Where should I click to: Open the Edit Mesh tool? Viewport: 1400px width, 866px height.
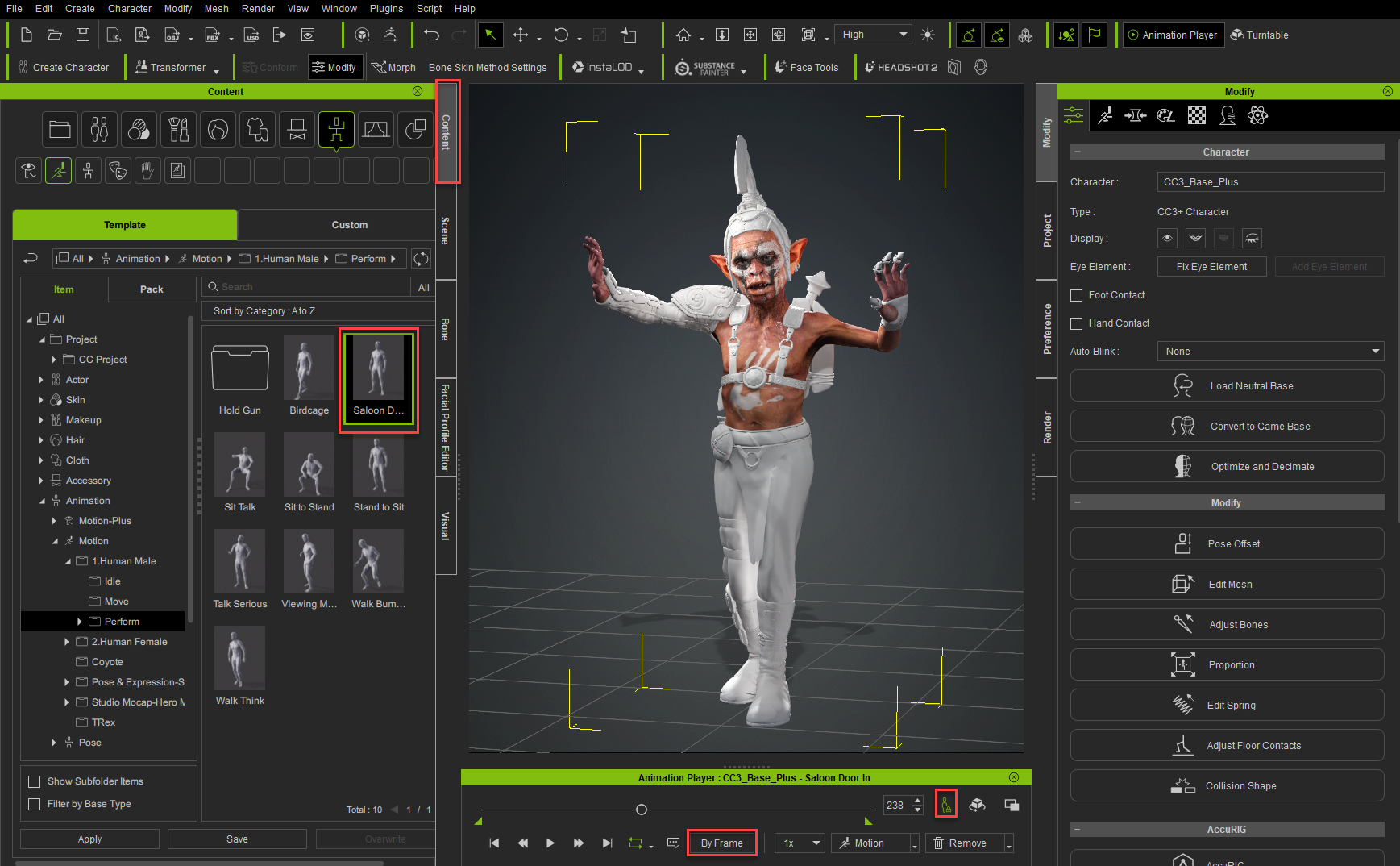coord(1227,584)
